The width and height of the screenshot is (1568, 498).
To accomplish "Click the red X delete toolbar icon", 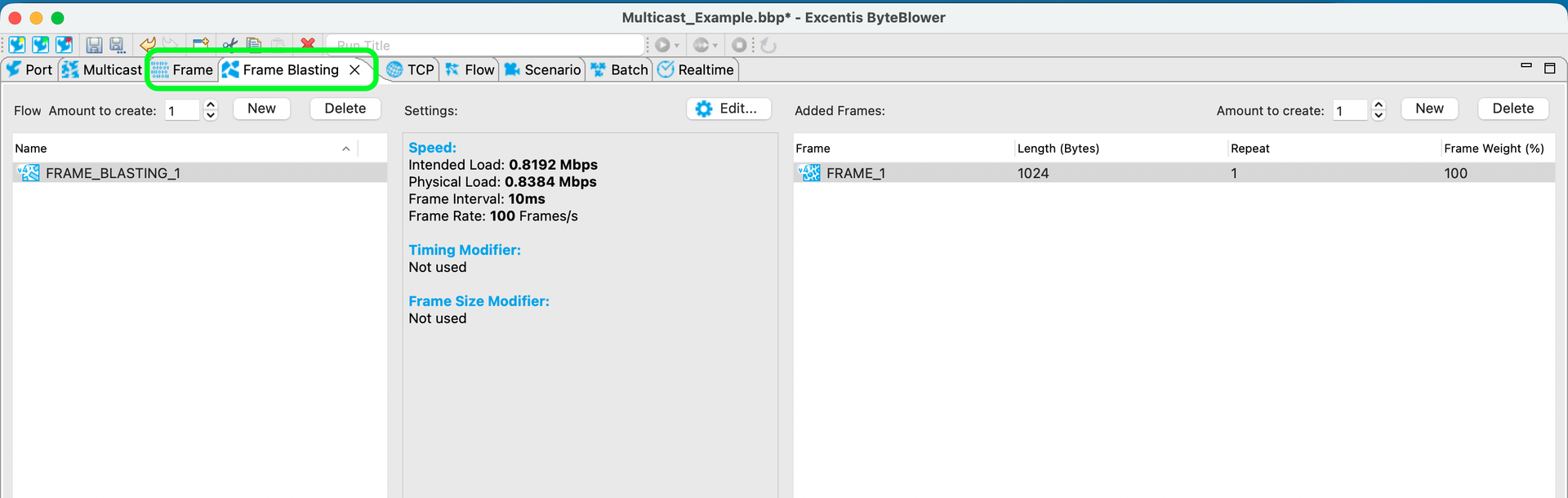I will (x=308, y=45).
